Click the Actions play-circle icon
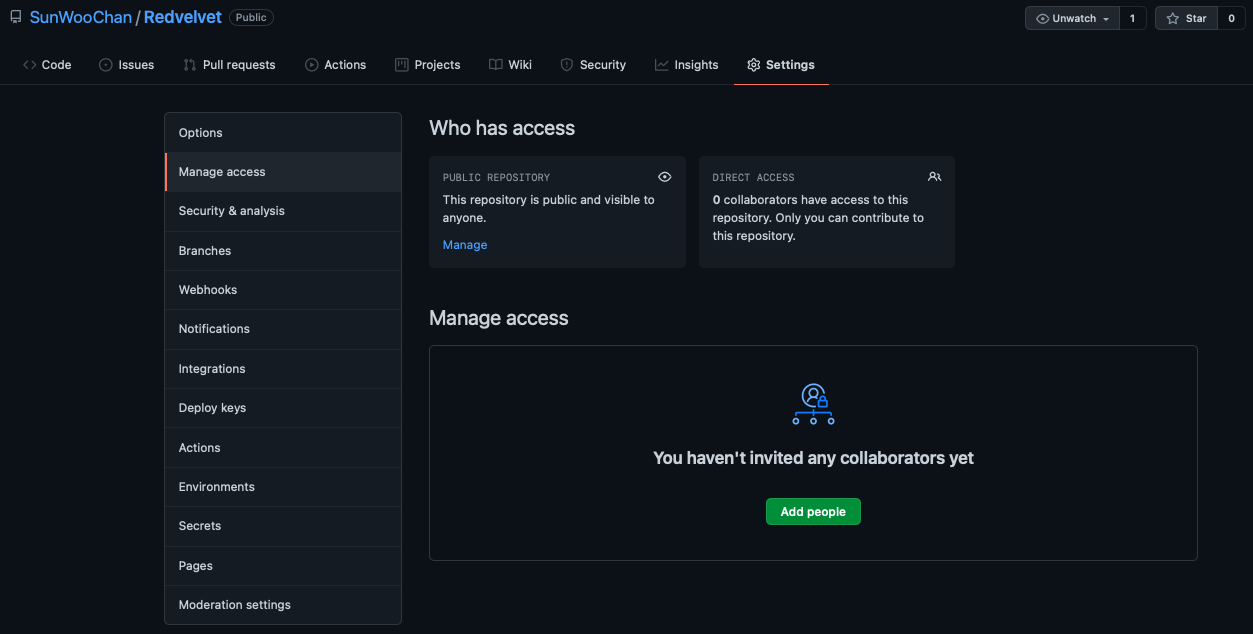The image size is (1253, 634). point(312,65)
